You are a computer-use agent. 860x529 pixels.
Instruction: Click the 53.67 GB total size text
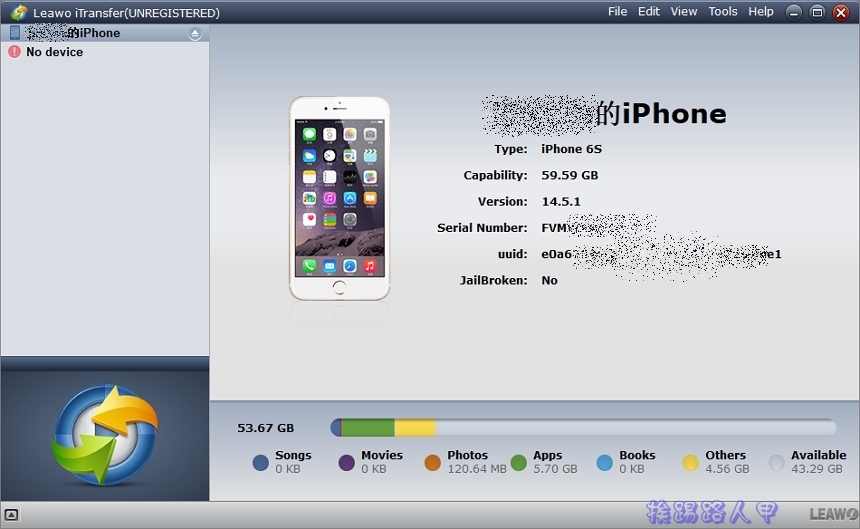[x=265, y=428]
